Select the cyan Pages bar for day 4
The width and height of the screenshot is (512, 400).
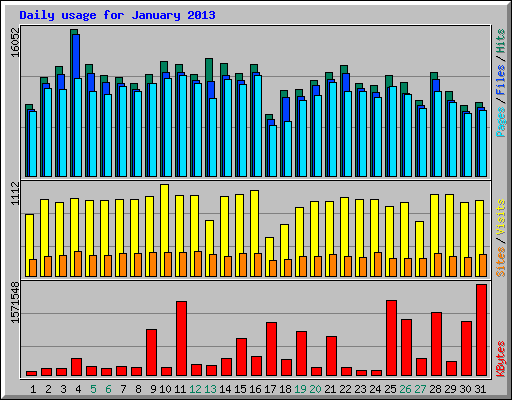pyautogui.click(x=78, y=128)
